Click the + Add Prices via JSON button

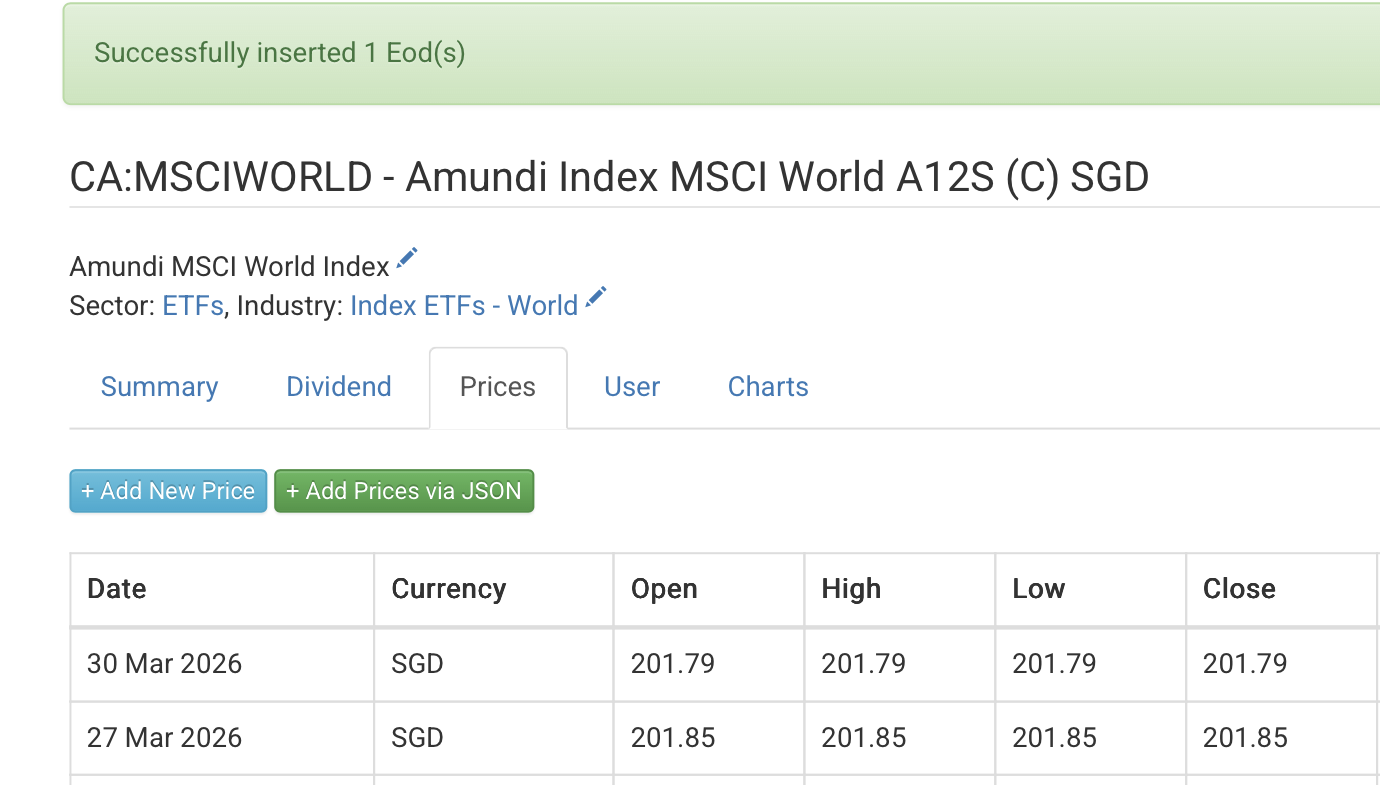[404, 491]
